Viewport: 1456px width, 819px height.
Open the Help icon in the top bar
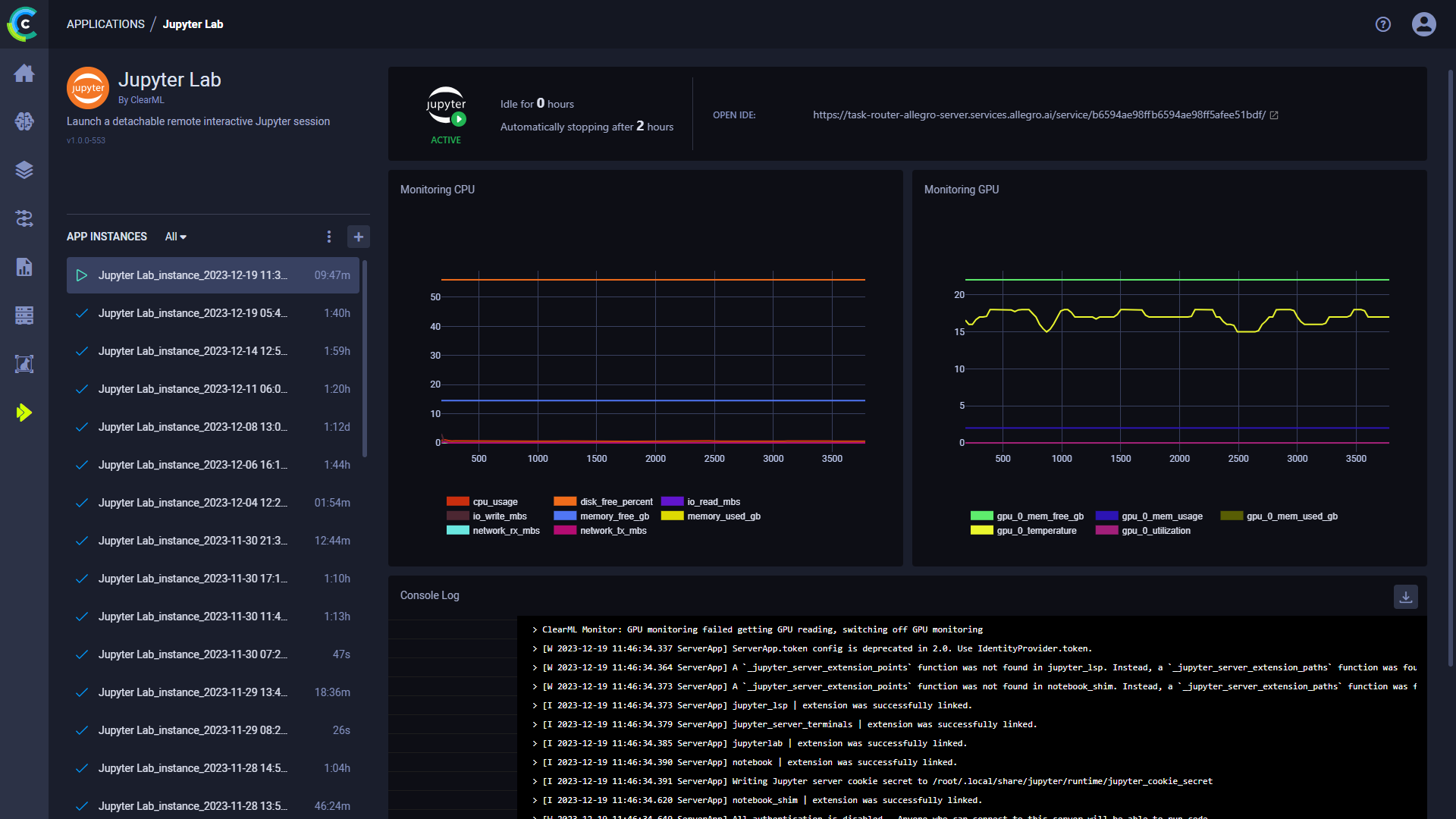pyautogui.click(x=1382, y=24)
